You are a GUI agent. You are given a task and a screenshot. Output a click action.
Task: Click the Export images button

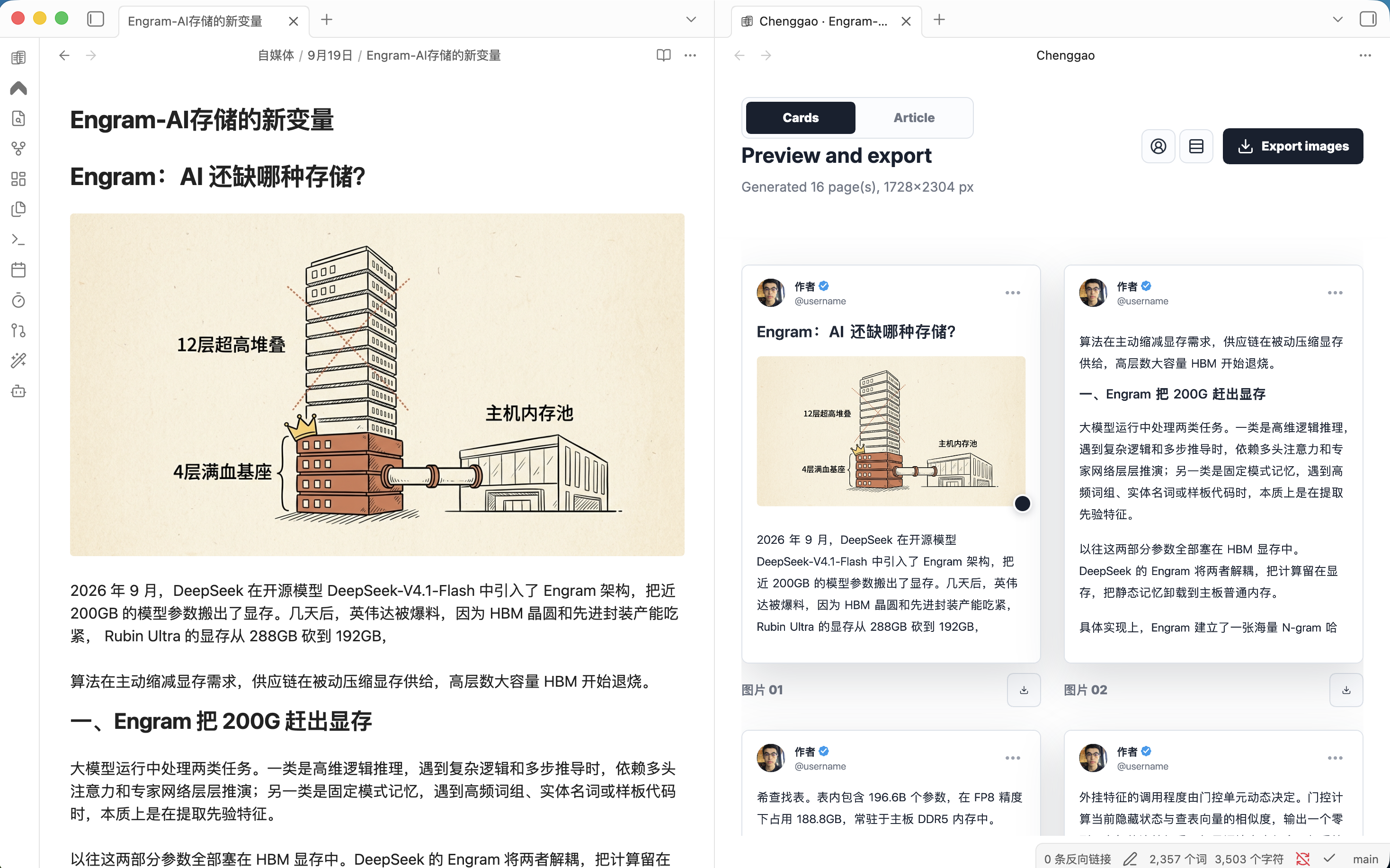click(x=1293, y=146)
